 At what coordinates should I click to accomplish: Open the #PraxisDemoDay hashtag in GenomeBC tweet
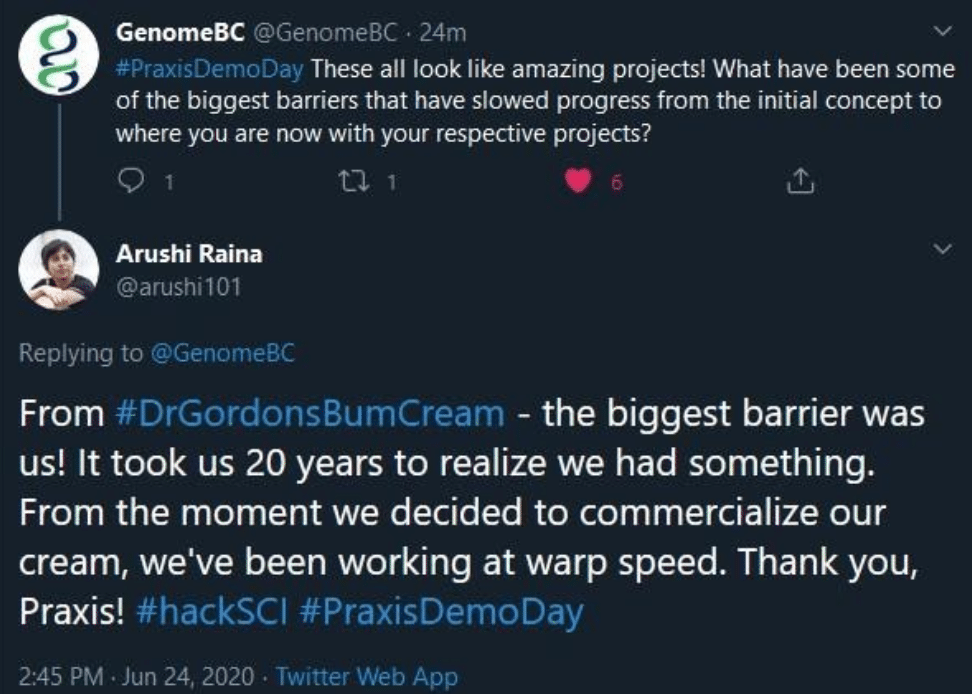(209, 72)
